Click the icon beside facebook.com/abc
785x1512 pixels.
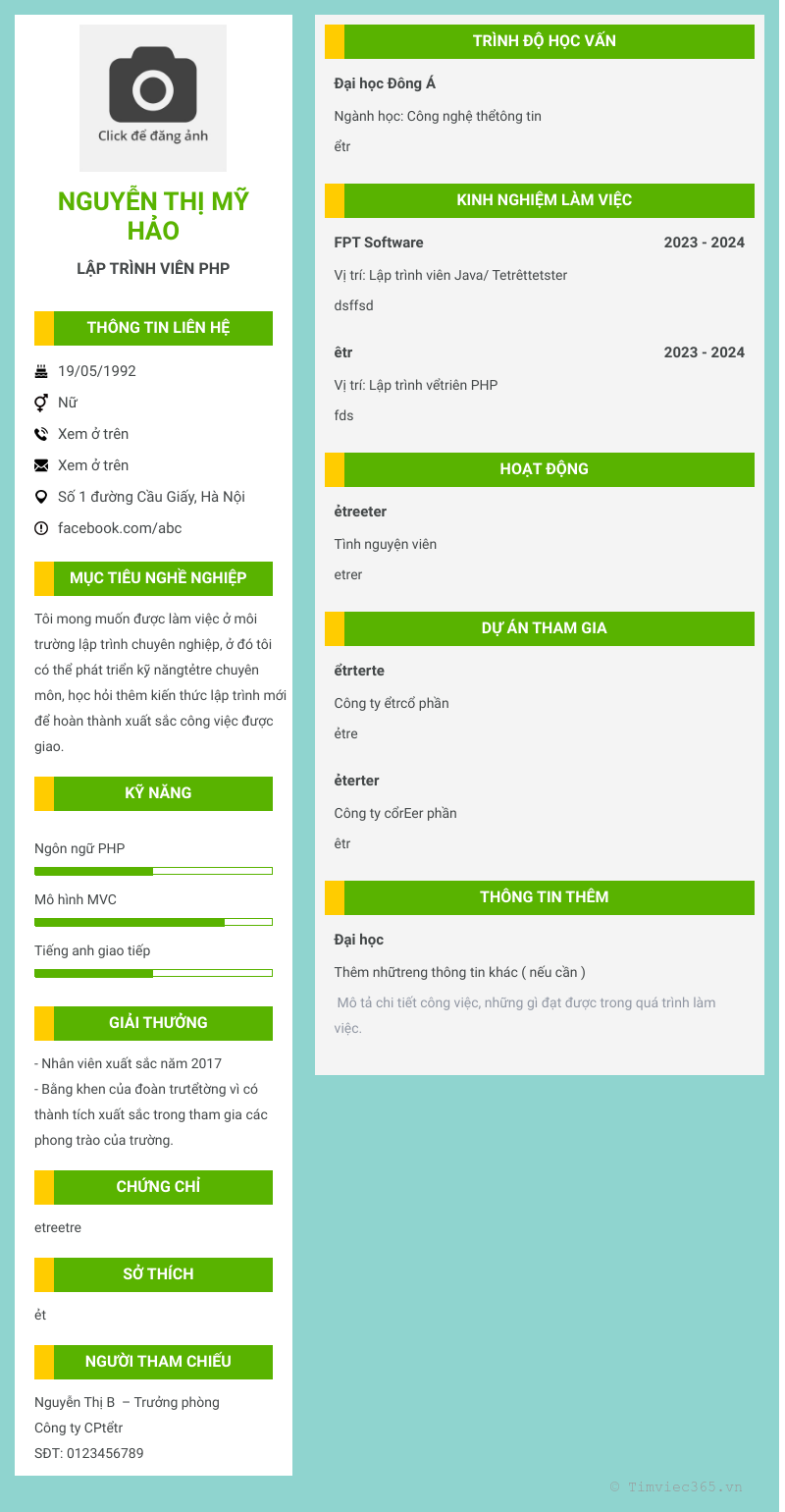41,528
